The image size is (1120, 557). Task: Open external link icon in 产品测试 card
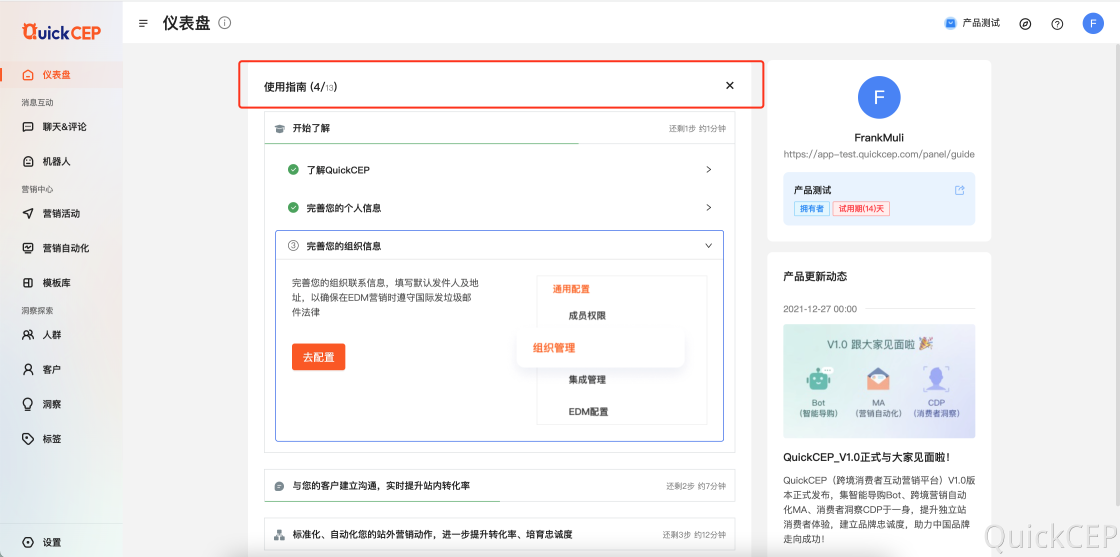pos(959,190)
